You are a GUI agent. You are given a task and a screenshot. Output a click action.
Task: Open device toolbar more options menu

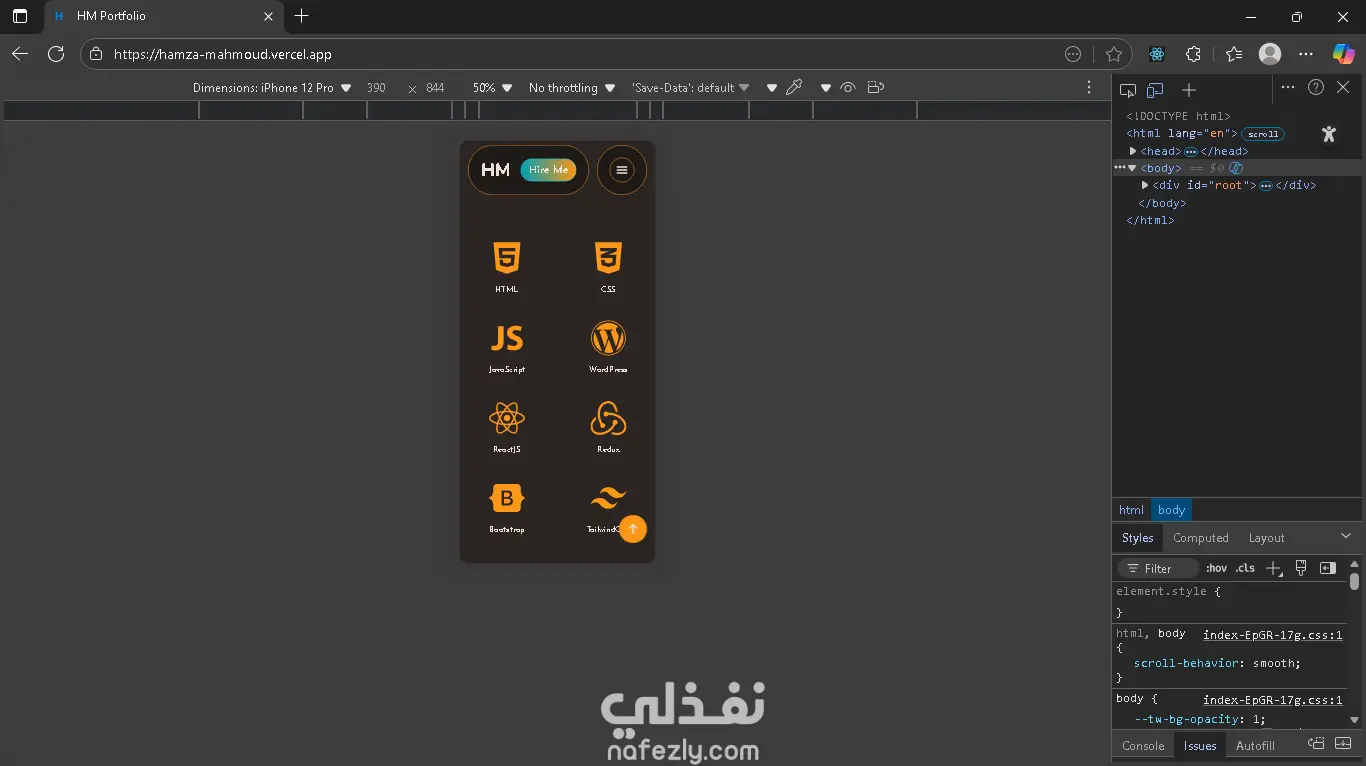(x=1089, y=88)
